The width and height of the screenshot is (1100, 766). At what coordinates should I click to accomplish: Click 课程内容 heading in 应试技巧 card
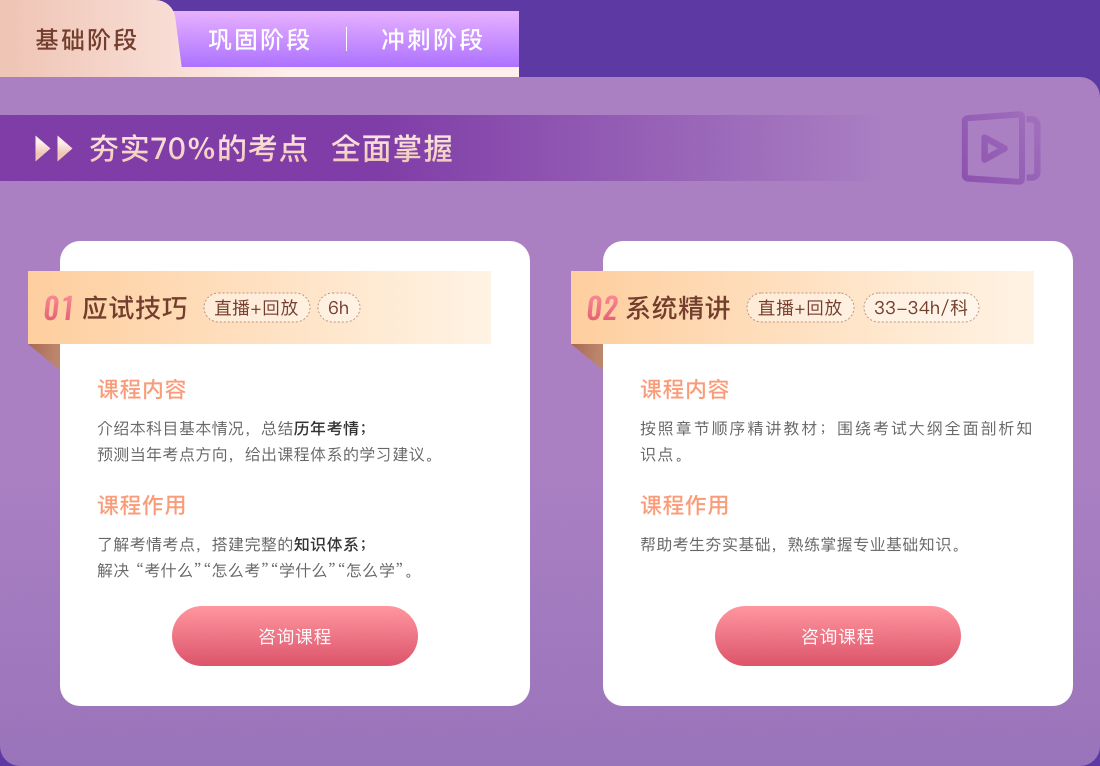[x=142, y=389]
